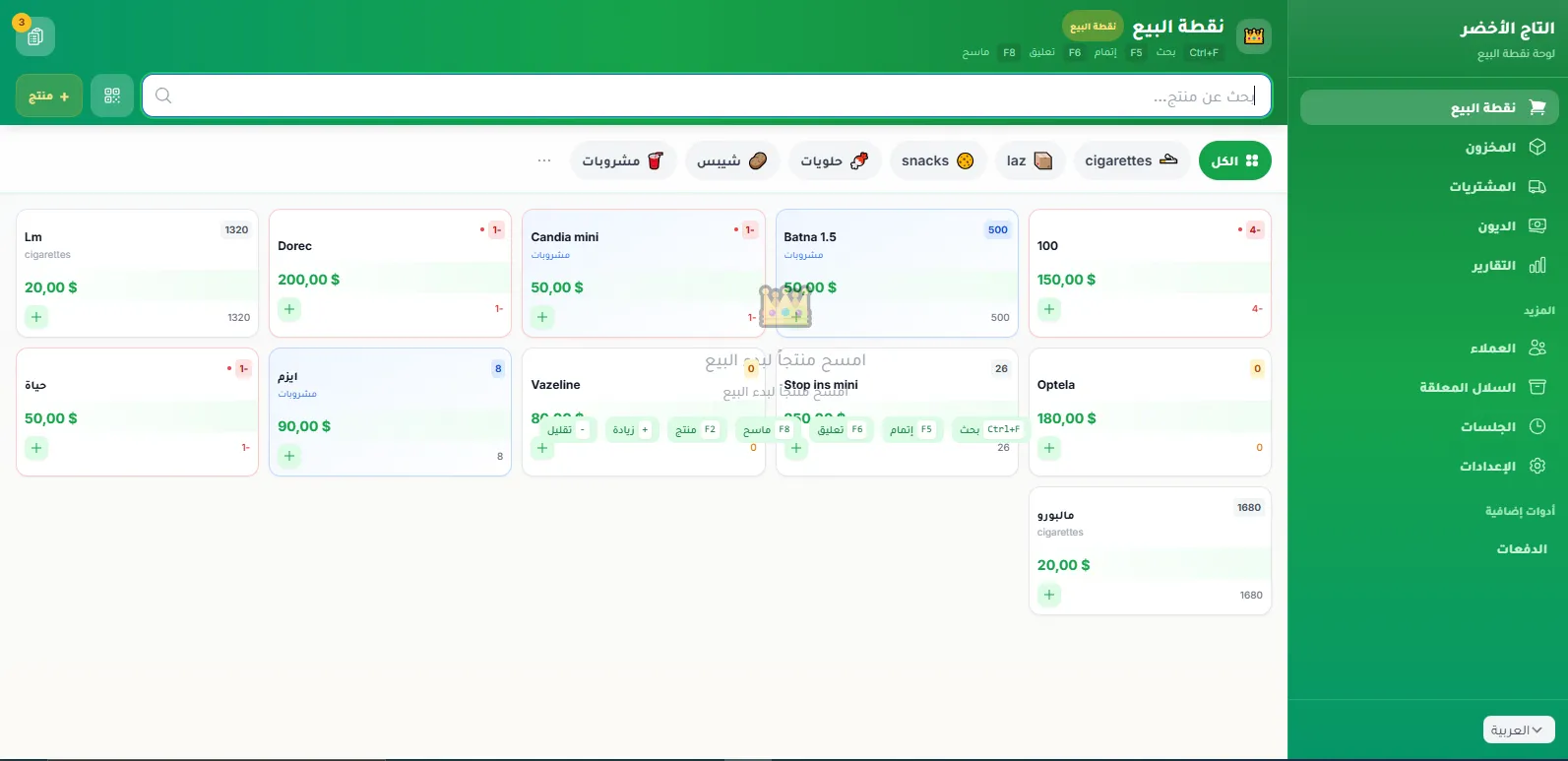This screenshot has height=761, width=1568.
Task: Click the الديون banknote icon in sidebar
Action: coord(1537,226)
